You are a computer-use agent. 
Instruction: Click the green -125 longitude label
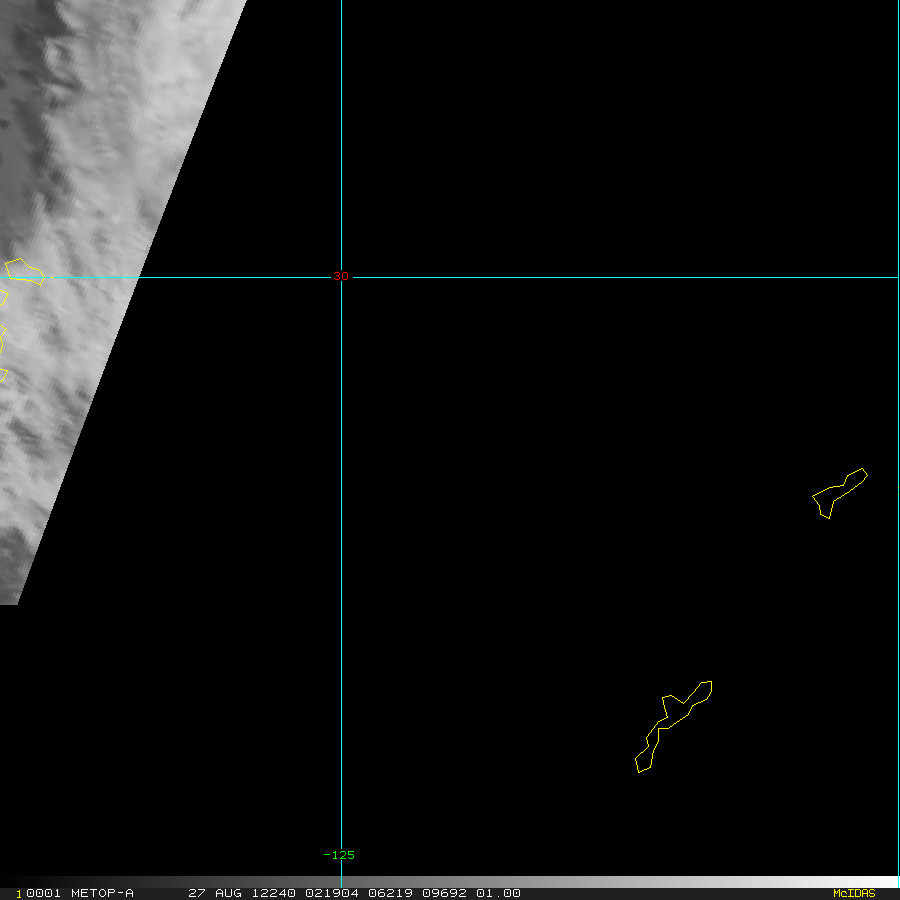pos(339,855)
